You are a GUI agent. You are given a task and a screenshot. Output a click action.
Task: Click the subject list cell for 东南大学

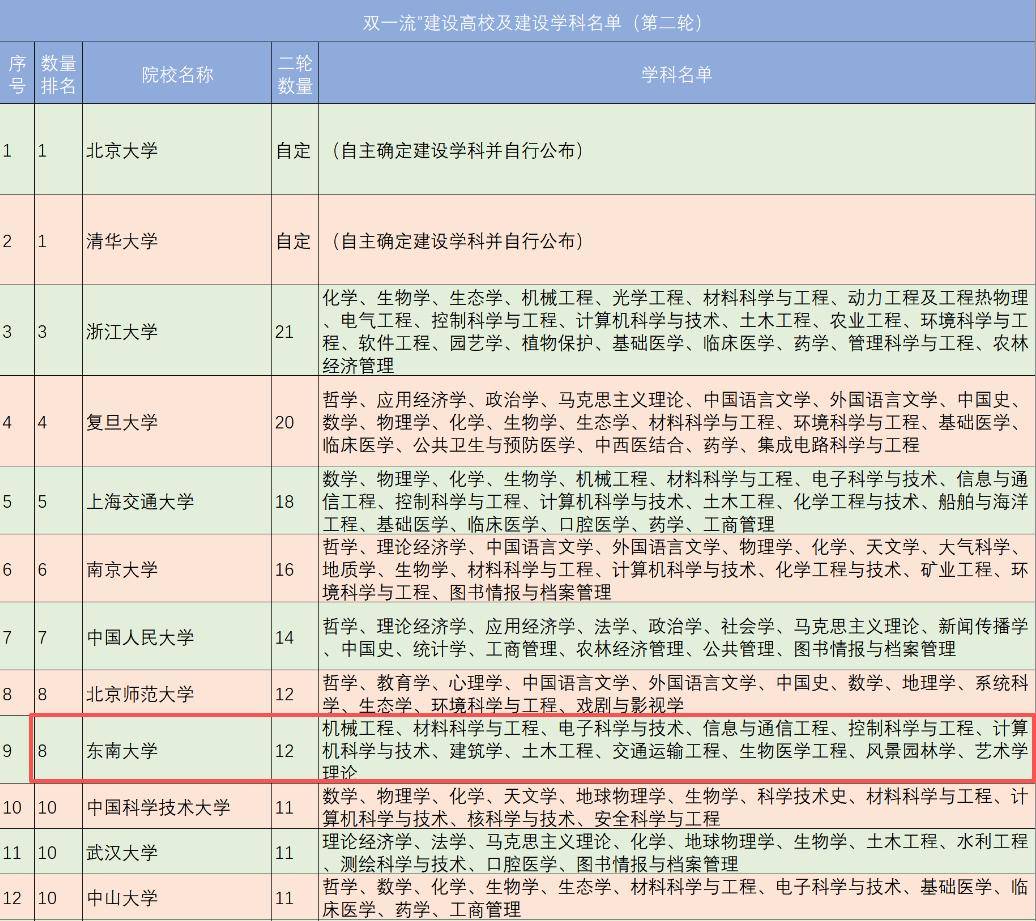point(676,750)
